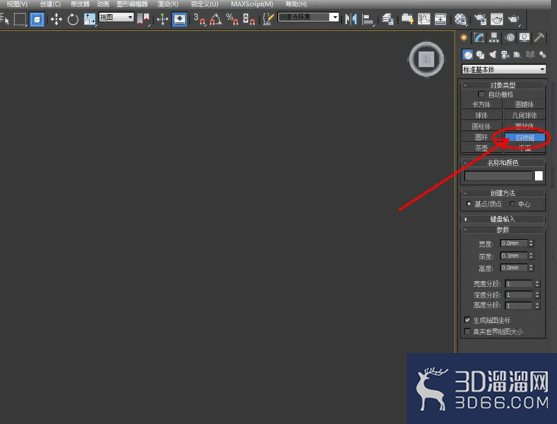
Task: Toggle the 3D Snaps button
Action: pos(199,19)
